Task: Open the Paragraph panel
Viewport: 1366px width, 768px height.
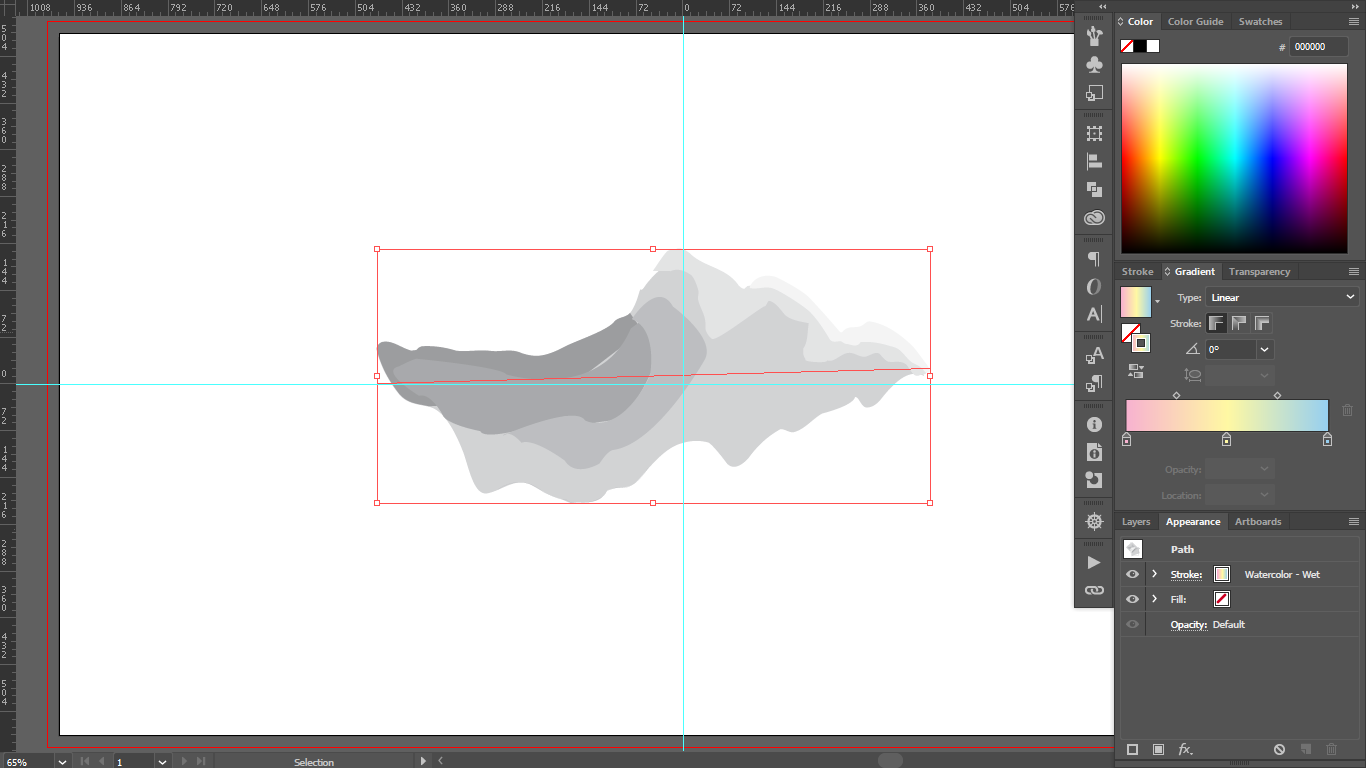Action: pyautogui.click(x=1094, y=258)
